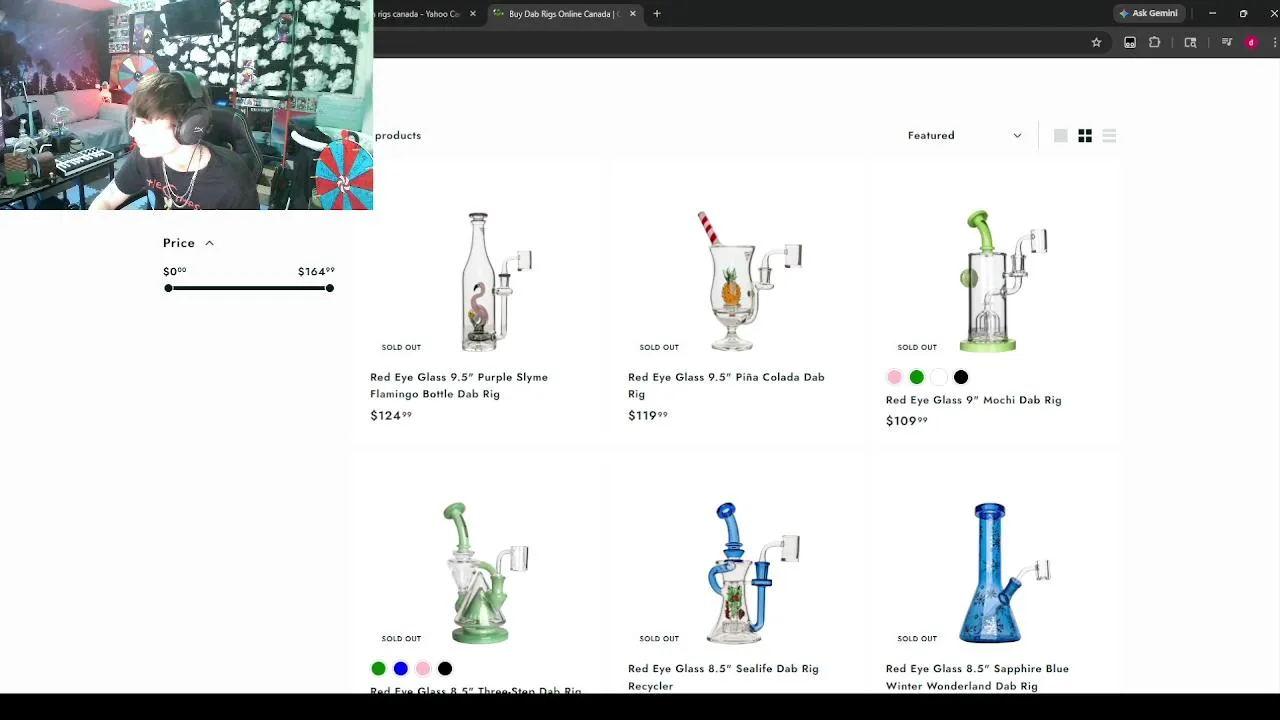Click the $124.99 price text
Viewport: 1280px width, 720px height.
[x=391, y=415]
